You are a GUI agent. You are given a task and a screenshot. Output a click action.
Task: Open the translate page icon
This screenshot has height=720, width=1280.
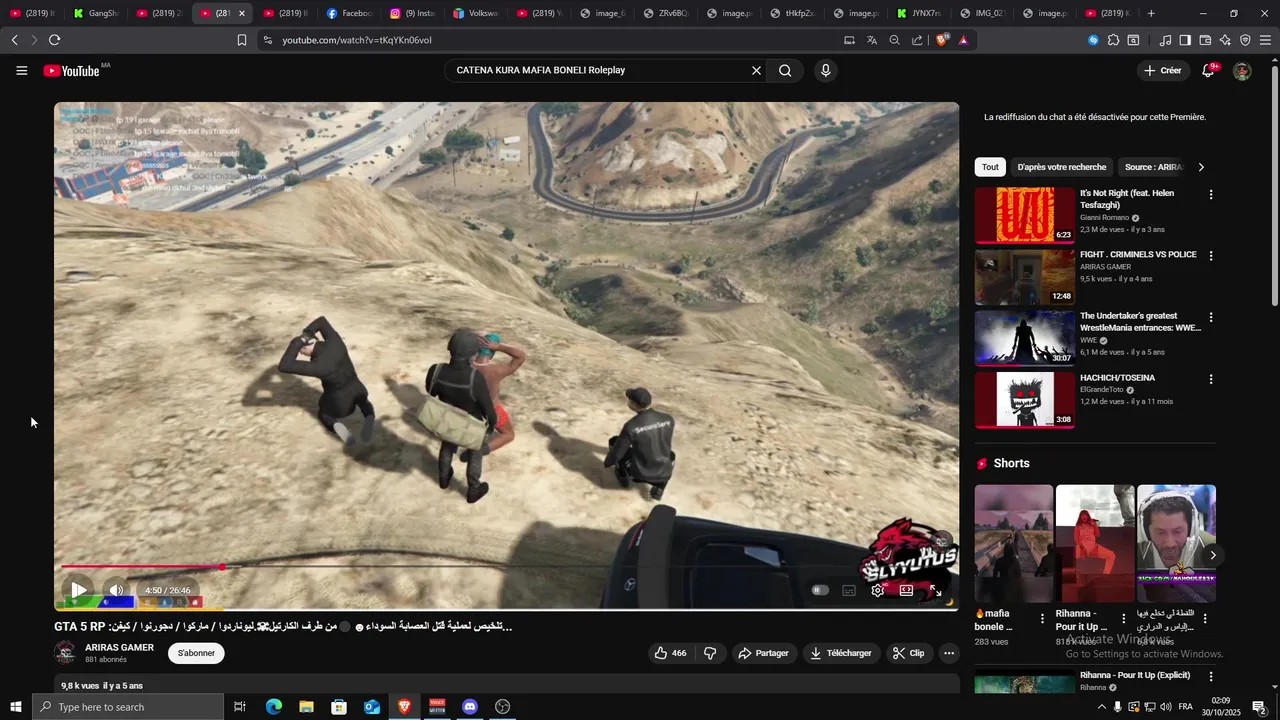872,40
